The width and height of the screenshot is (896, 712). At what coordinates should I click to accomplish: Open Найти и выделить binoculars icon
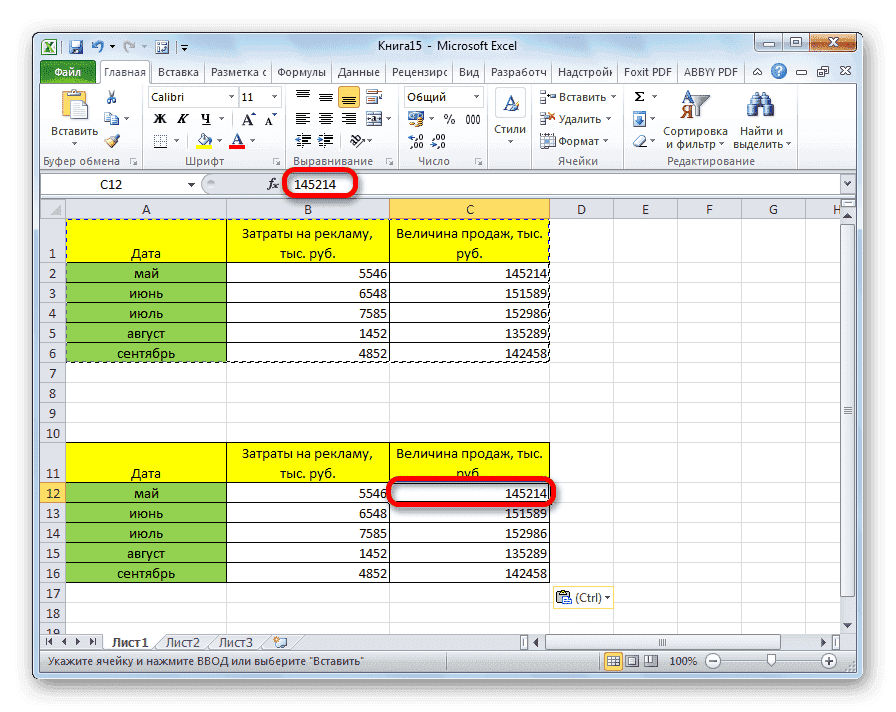pyautogui.click(x=760, y=105)
